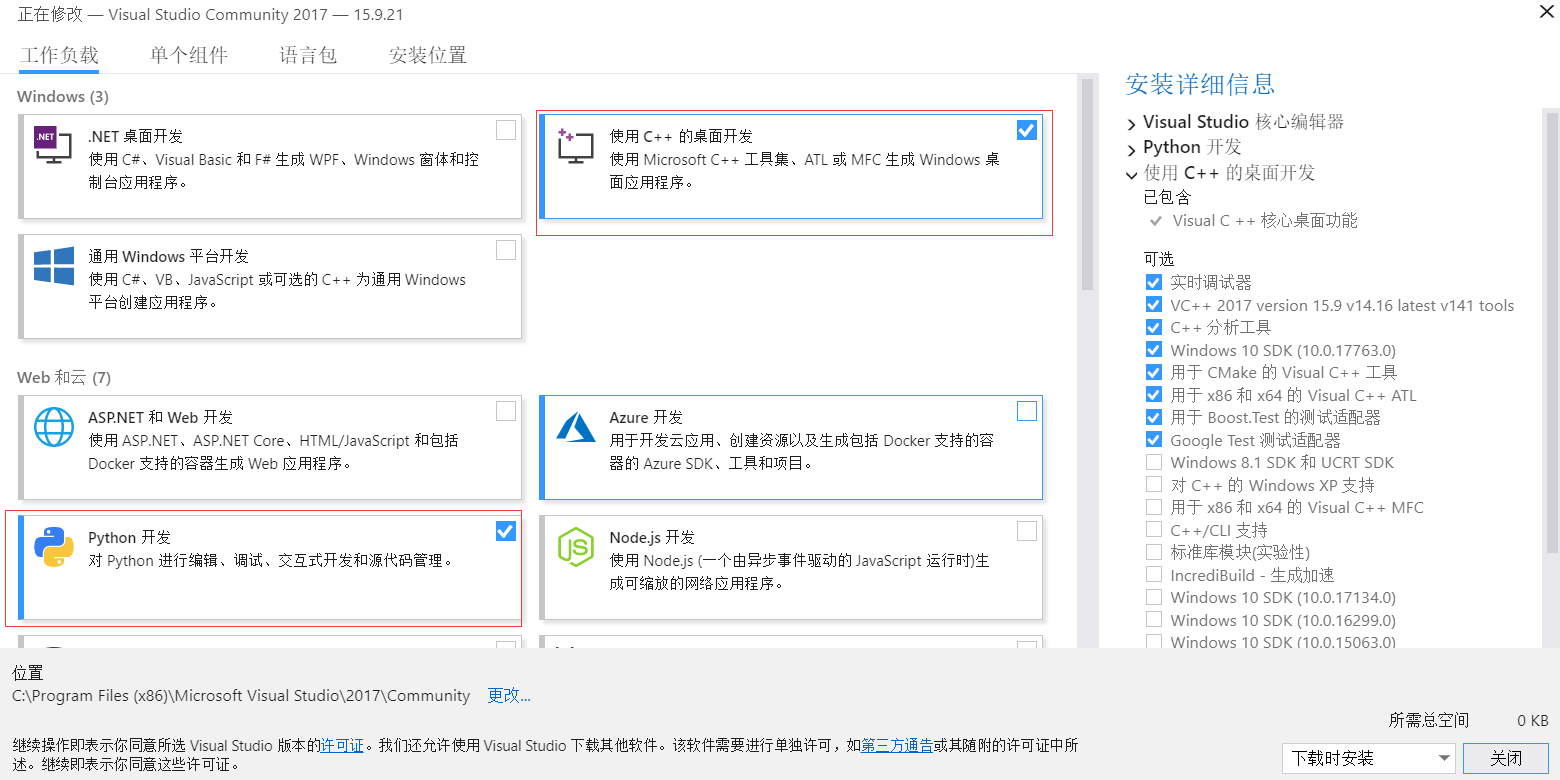Click the install path C:\Program Files (x86) text

[x=241, y=696]
